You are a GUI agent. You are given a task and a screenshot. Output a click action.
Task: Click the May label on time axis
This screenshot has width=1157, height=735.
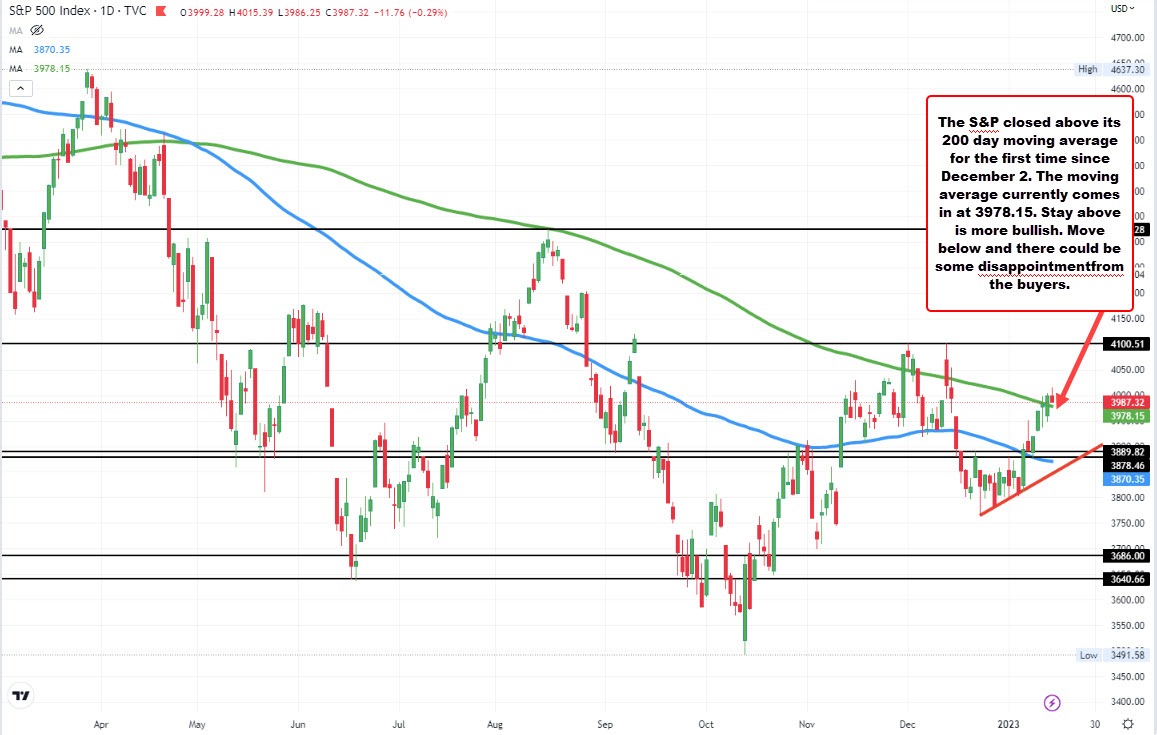point(197,725)
